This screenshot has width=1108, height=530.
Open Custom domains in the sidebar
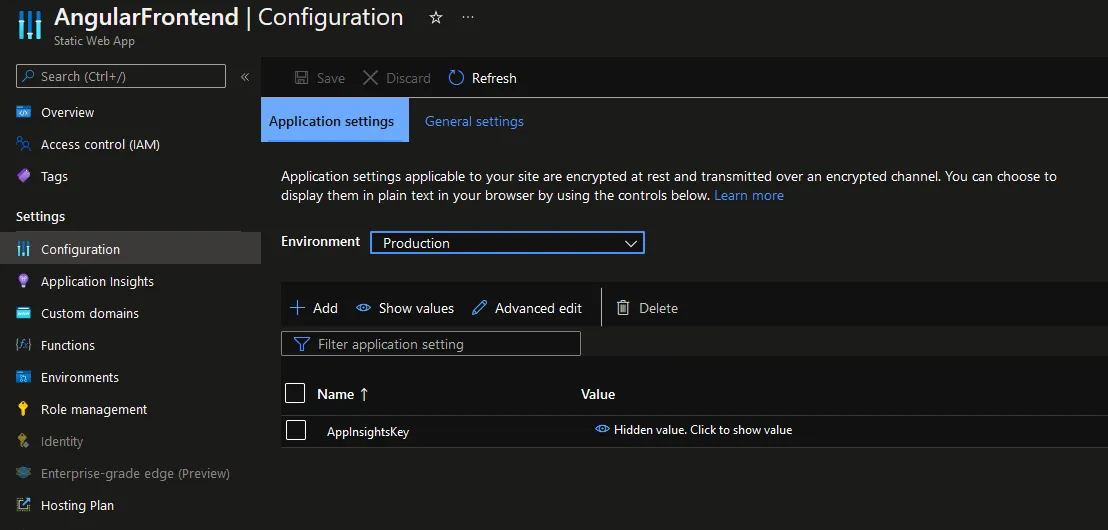click(x=89, y=313)
